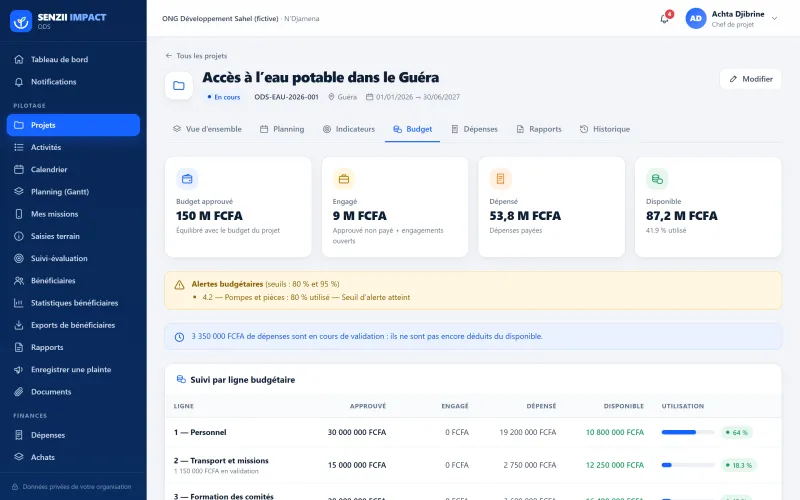
Task: Click the Senzii Impact logo icon
Action: click(21, 21)
